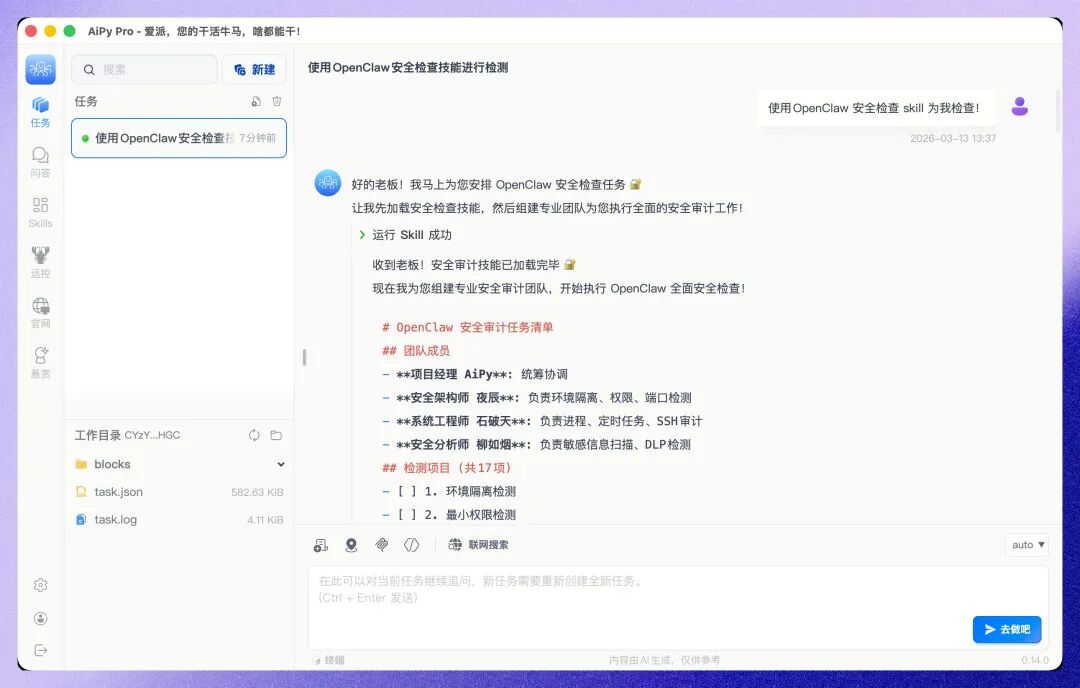
Task: Click the location pin icon in input toolbar
Action: (351, 545)
